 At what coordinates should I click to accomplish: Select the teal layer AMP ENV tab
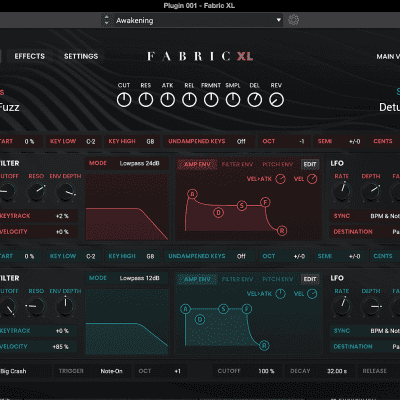click(x=197, y=279)
